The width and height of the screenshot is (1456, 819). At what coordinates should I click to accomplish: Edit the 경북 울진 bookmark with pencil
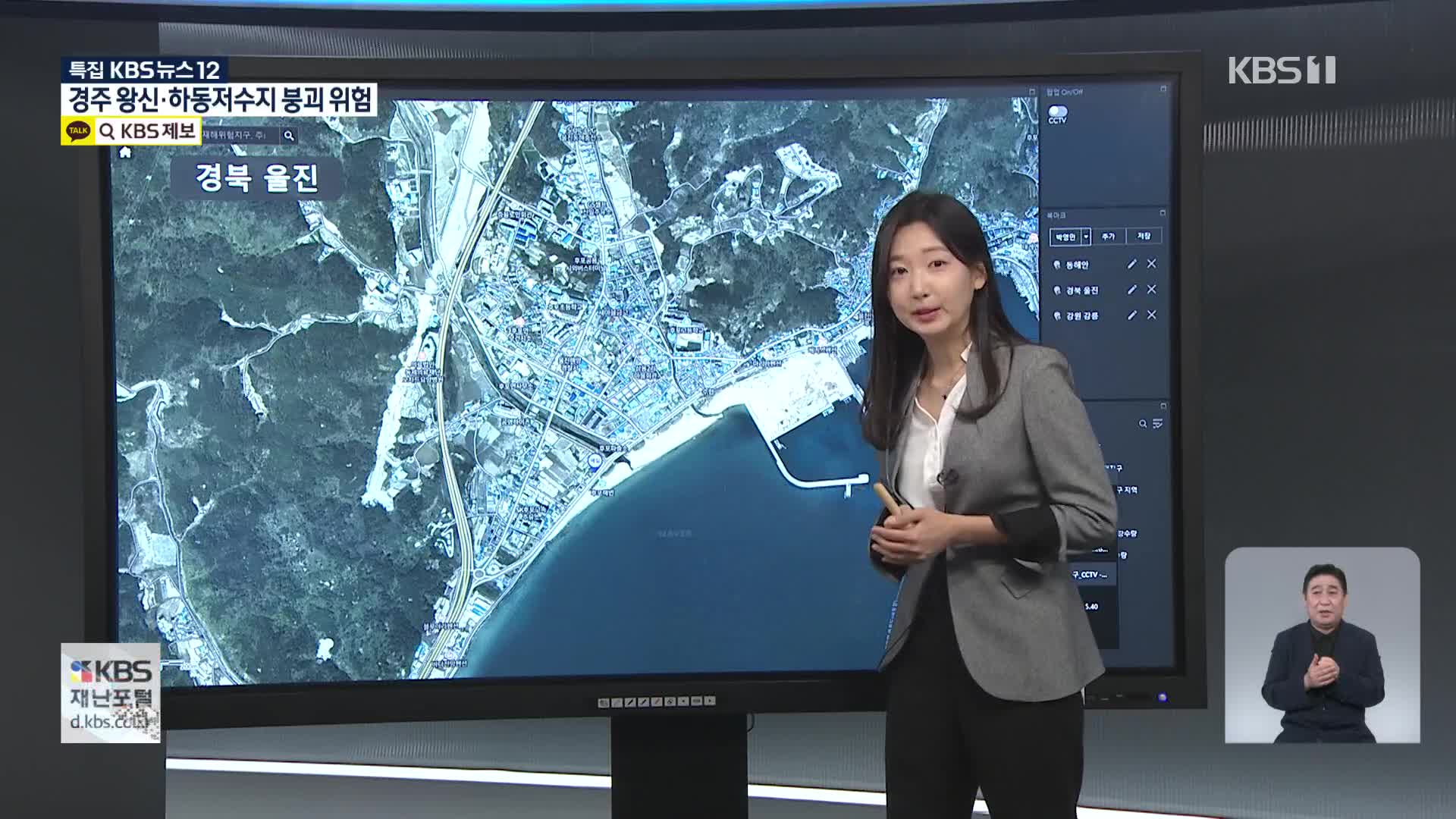click(1132, 290)
